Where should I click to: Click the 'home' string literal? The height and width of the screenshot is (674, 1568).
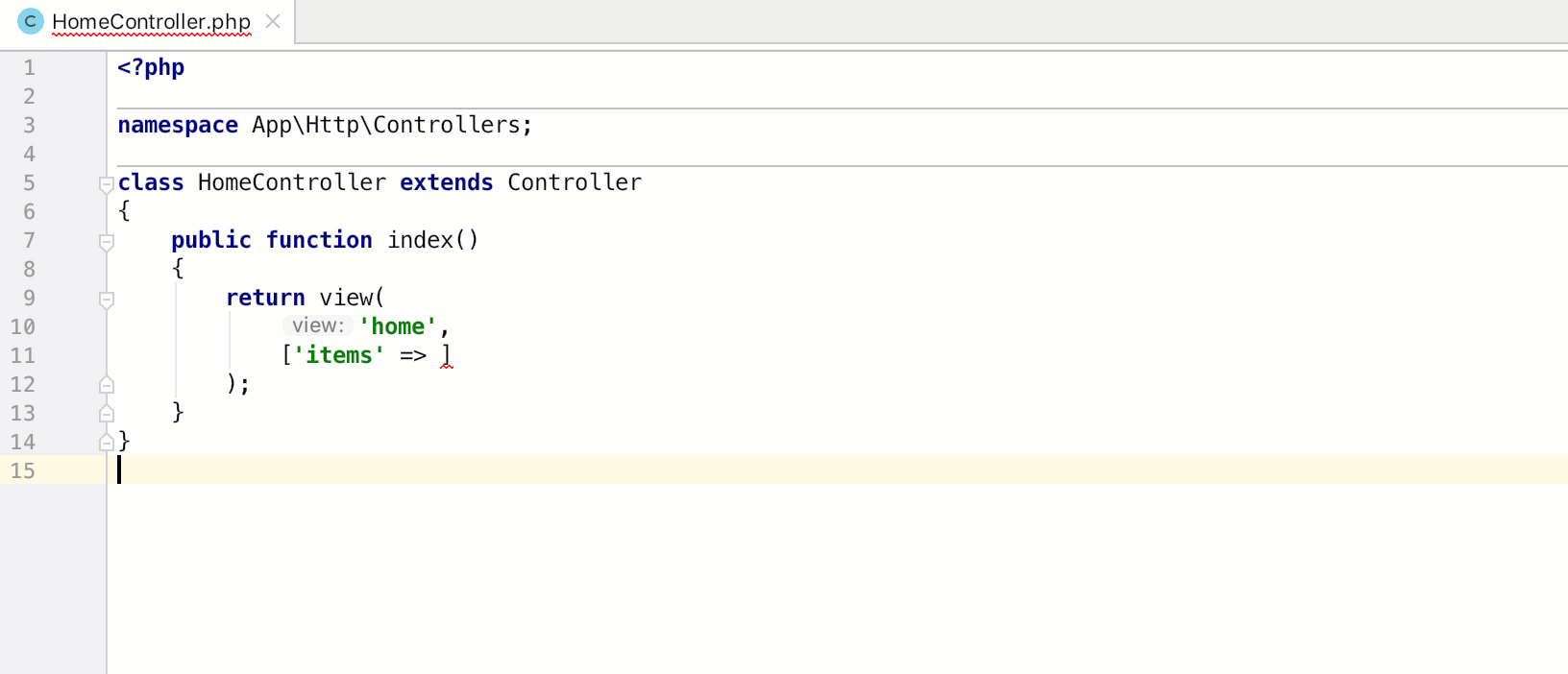(398, 326)
